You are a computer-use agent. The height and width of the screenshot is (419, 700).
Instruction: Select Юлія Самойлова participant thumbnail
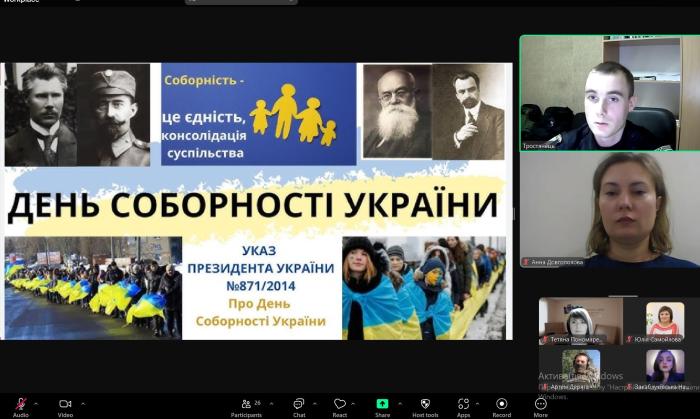click(665, 321)
